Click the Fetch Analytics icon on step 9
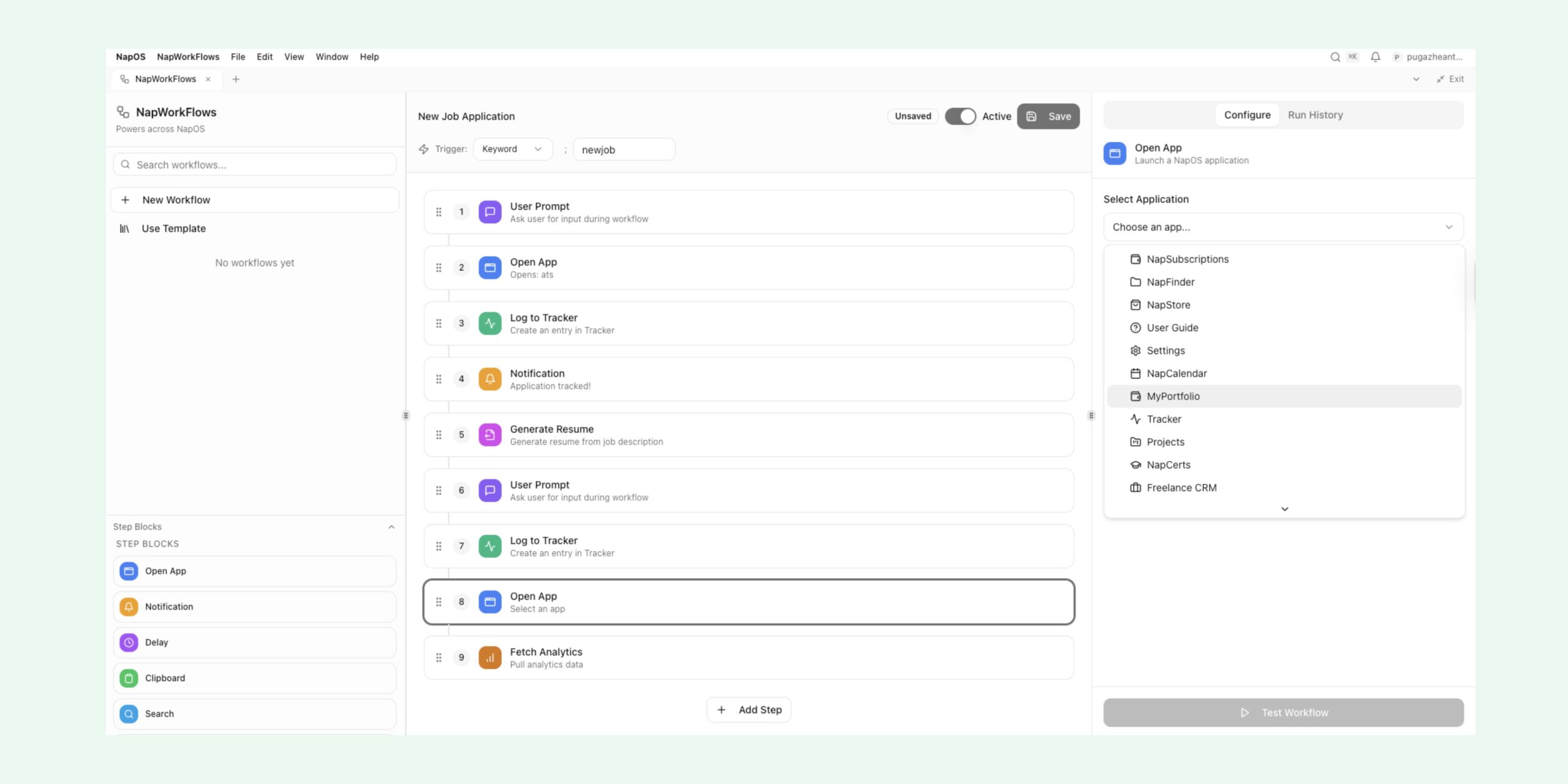The height and width of the screenshot is (784, 1568). [490, 657]
